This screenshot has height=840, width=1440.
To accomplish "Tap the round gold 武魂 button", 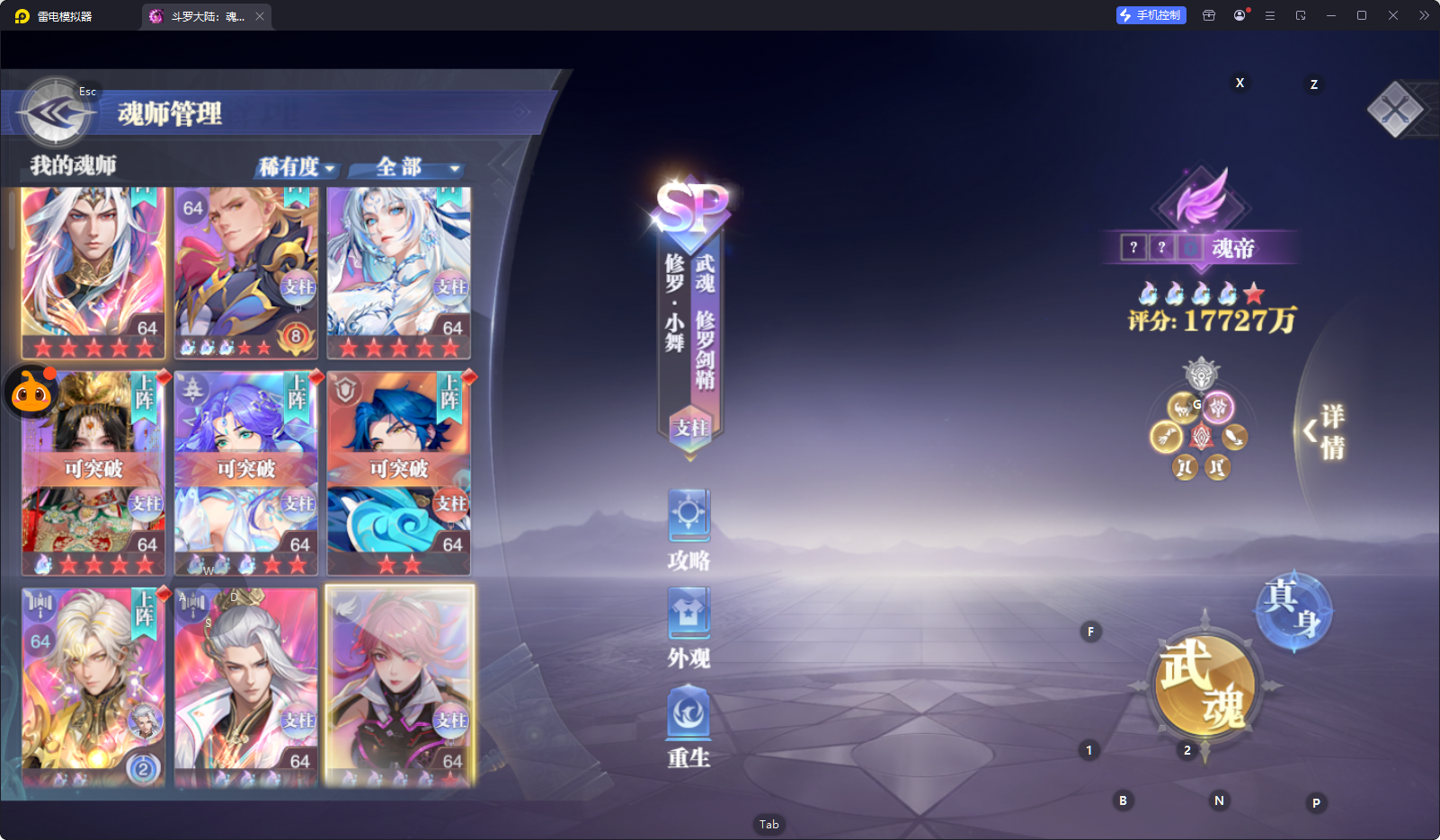I will click(x=1204, y=685).
